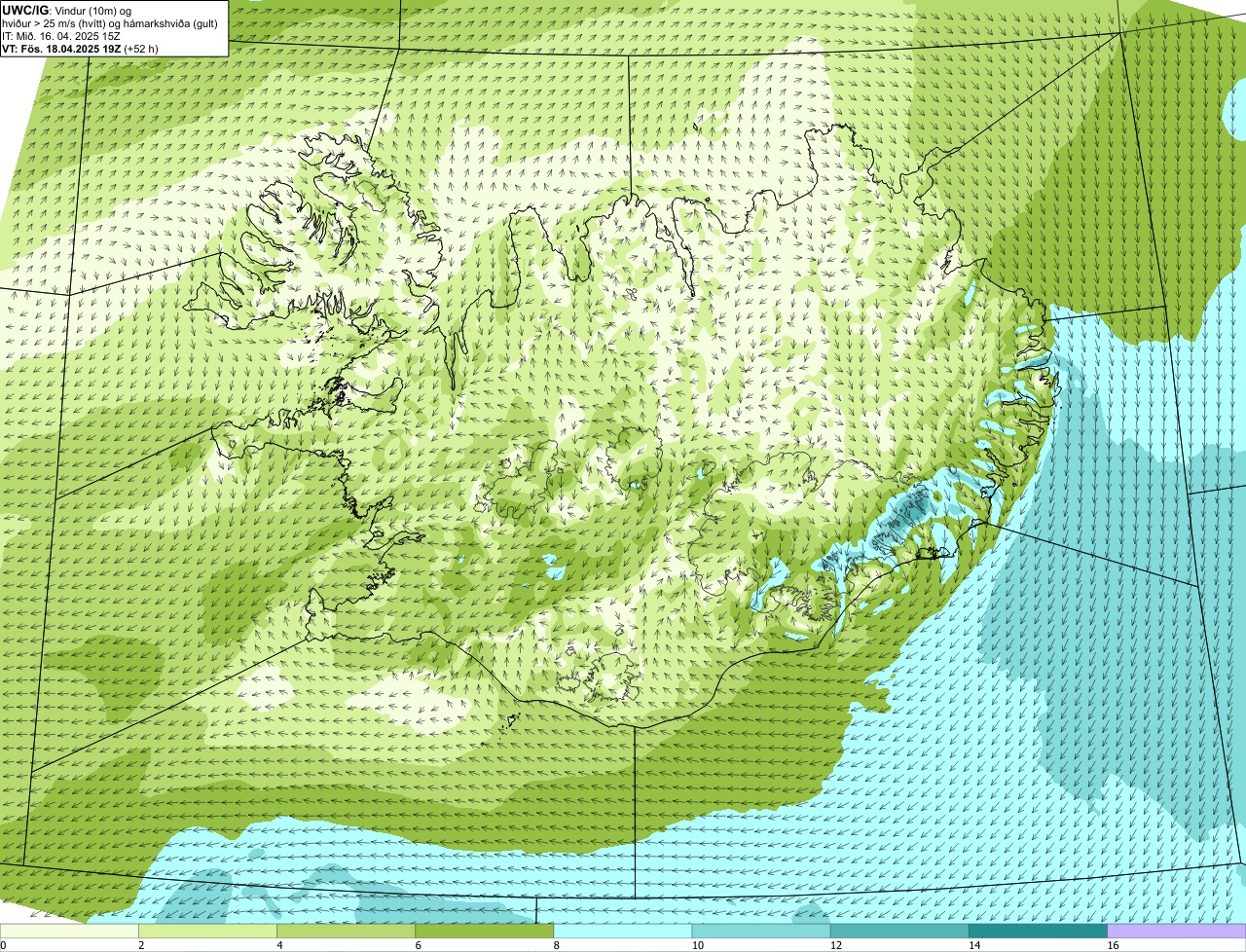Click the 'IT: Mið. 16. 04. 2025 15Z' line
The height and width of the screenshot is (952, 1246).
pos(61,36)
